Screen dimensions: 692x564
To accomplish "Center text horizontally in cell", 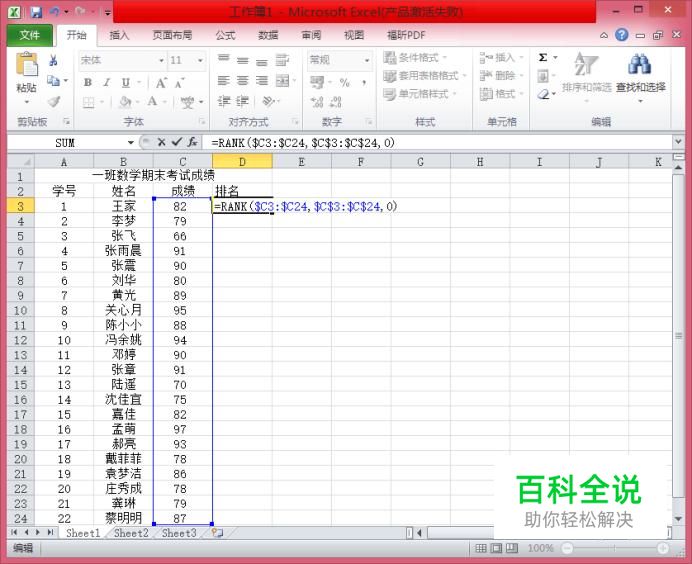I will pos(243,81).
